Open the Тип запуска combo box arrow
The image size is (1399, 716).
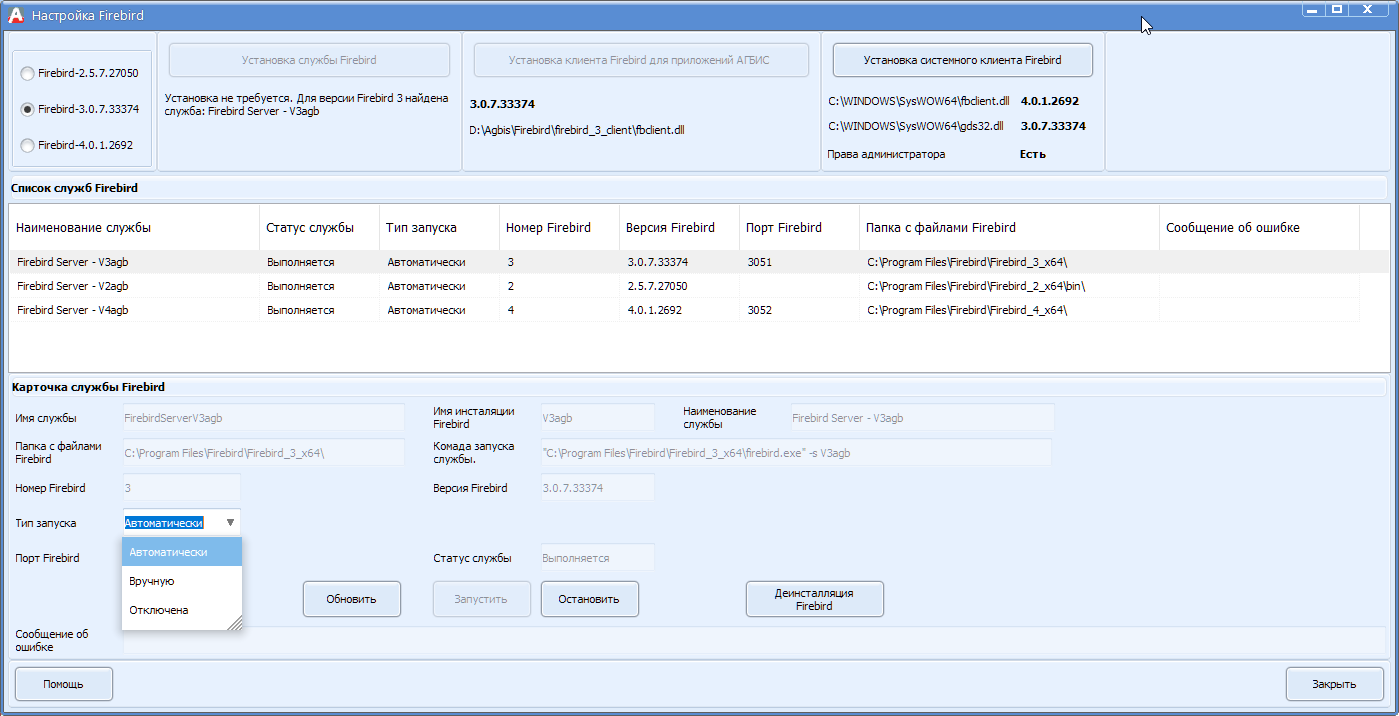pyautogui.click(x=230, y=522)
